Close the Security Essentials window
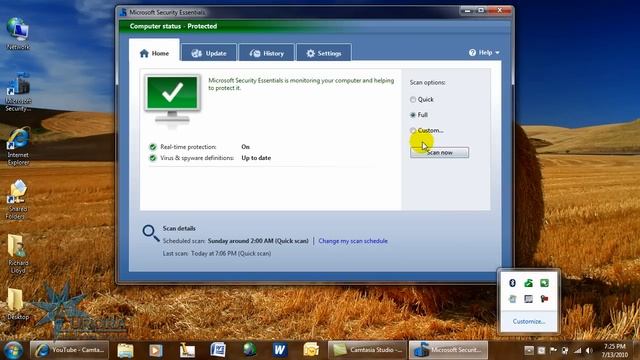 (x=499, y=11)
